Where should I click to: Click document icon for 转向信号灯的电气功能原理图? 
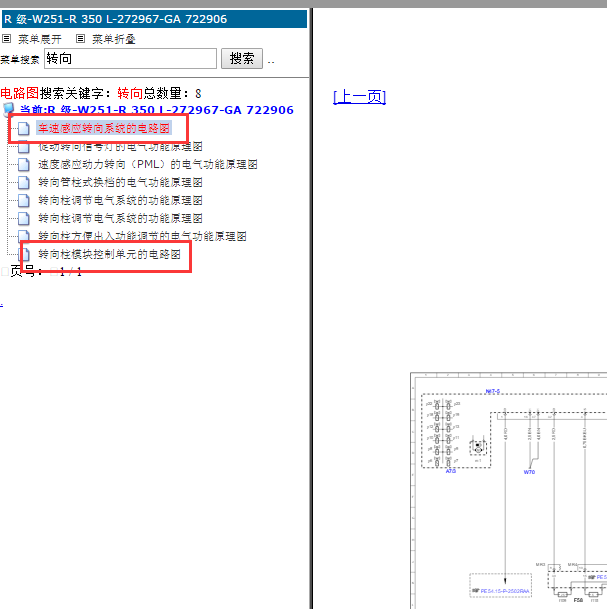[x=24, y=147]
